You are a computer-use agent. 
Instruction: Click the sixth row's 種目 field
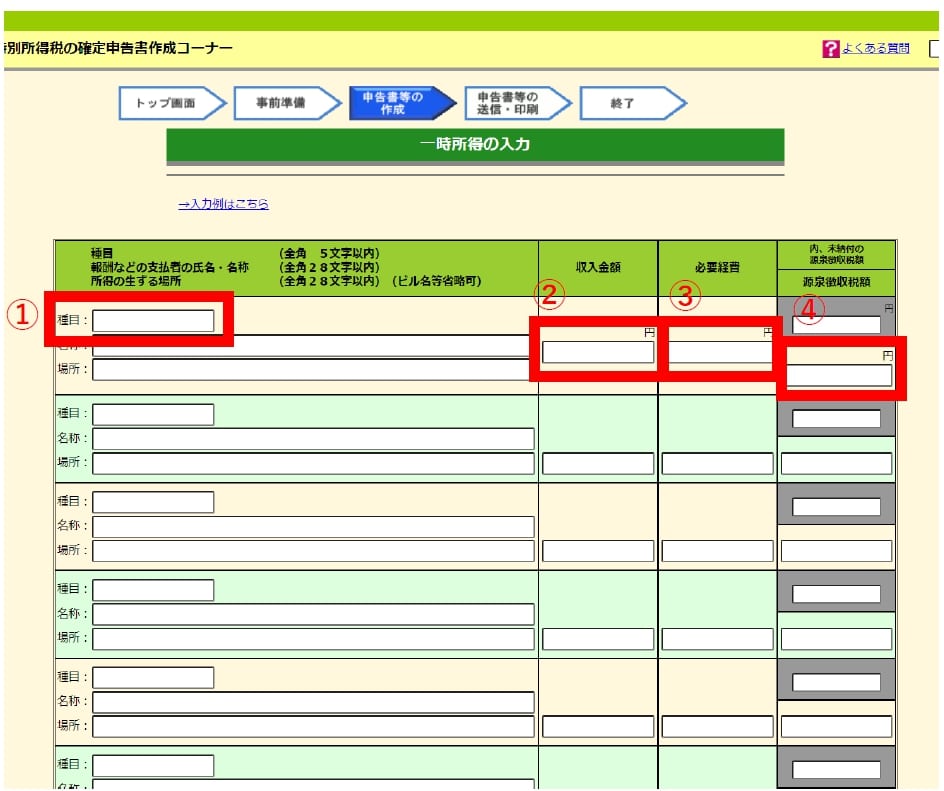(153, 765)
